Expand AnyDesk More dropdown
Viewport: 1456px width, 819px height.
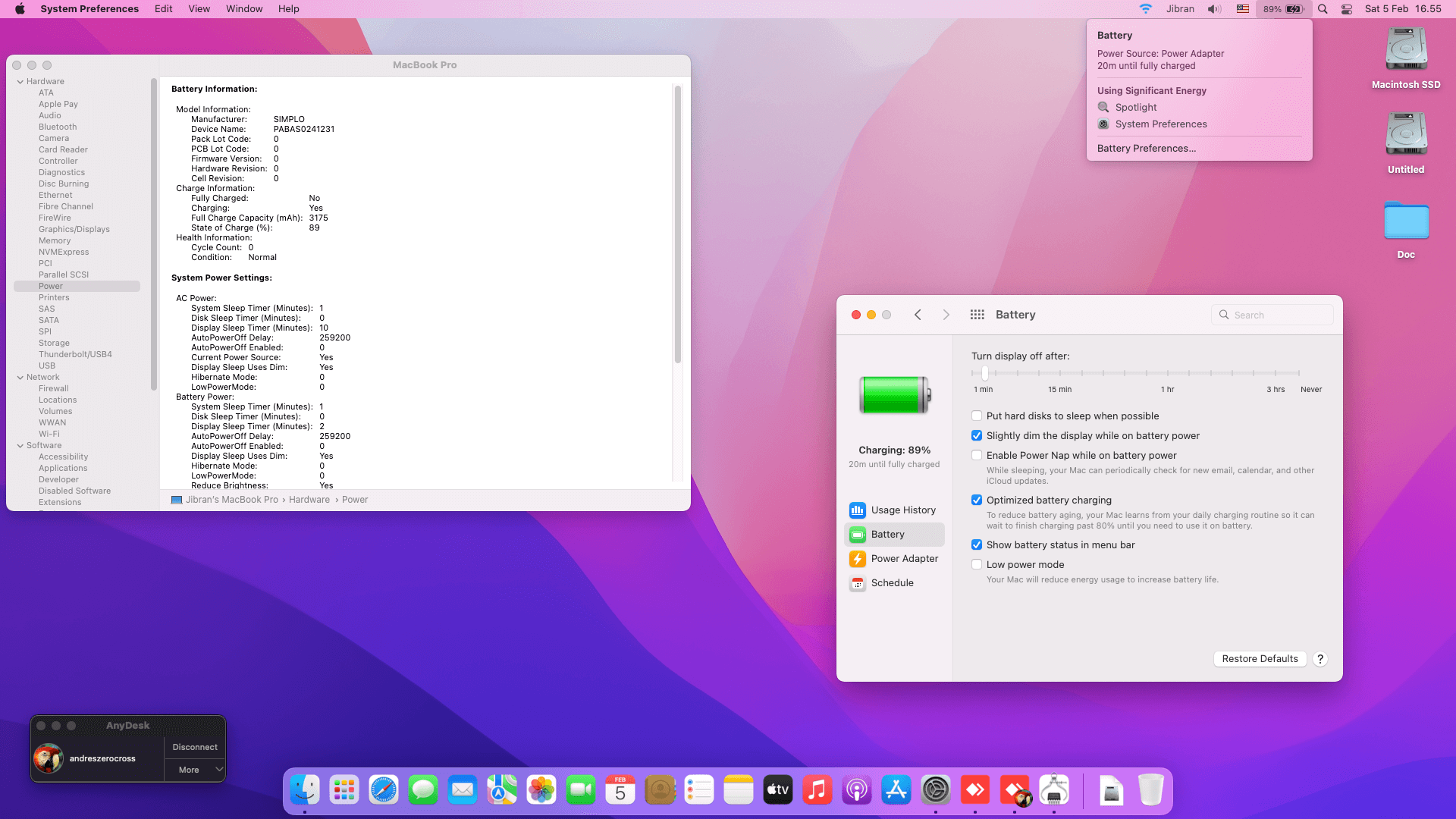[x=195, y=770]
